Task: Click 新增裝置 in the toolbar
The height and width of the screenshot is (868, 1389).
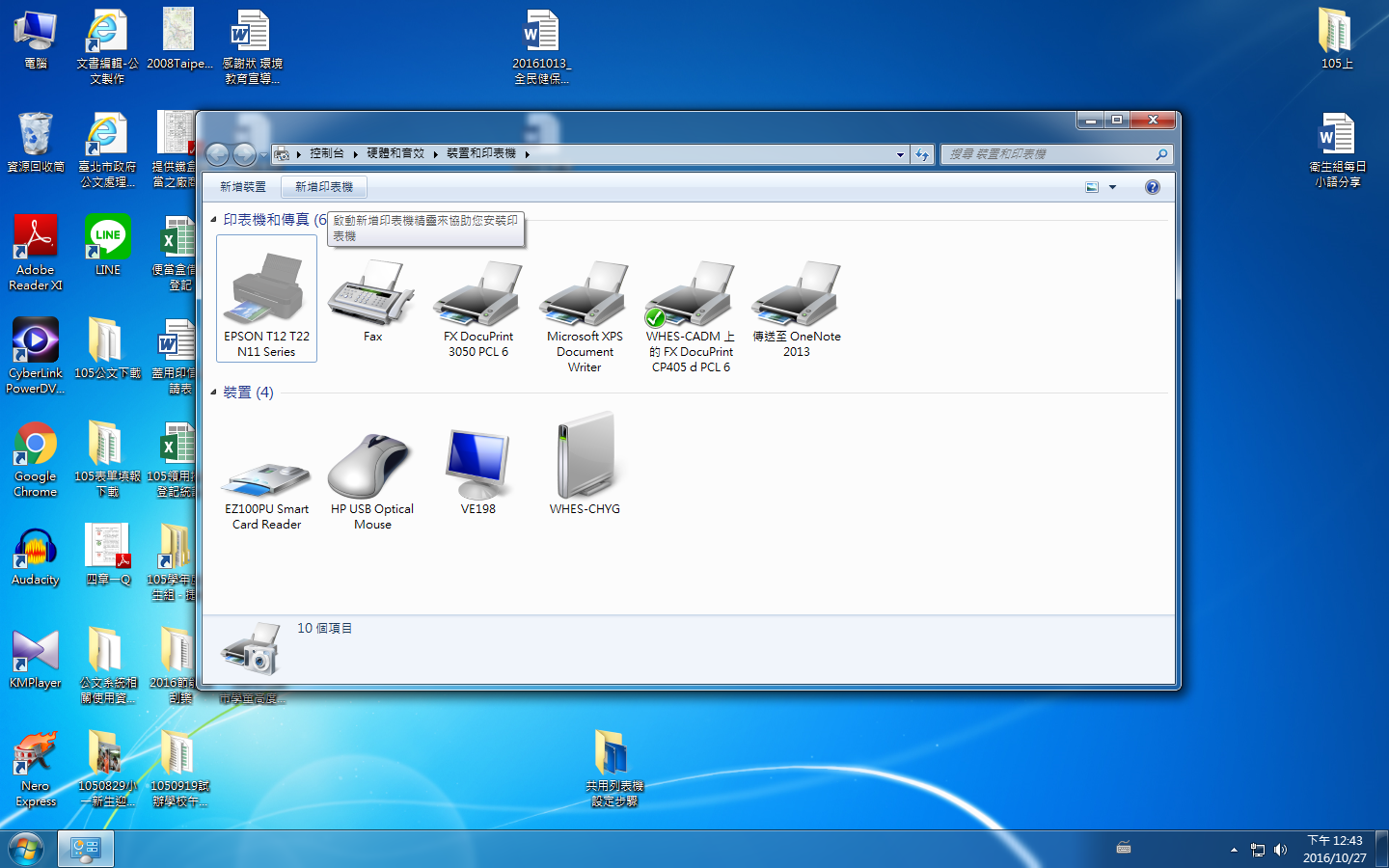Action: pyautogui.click(x=242, y=187)
